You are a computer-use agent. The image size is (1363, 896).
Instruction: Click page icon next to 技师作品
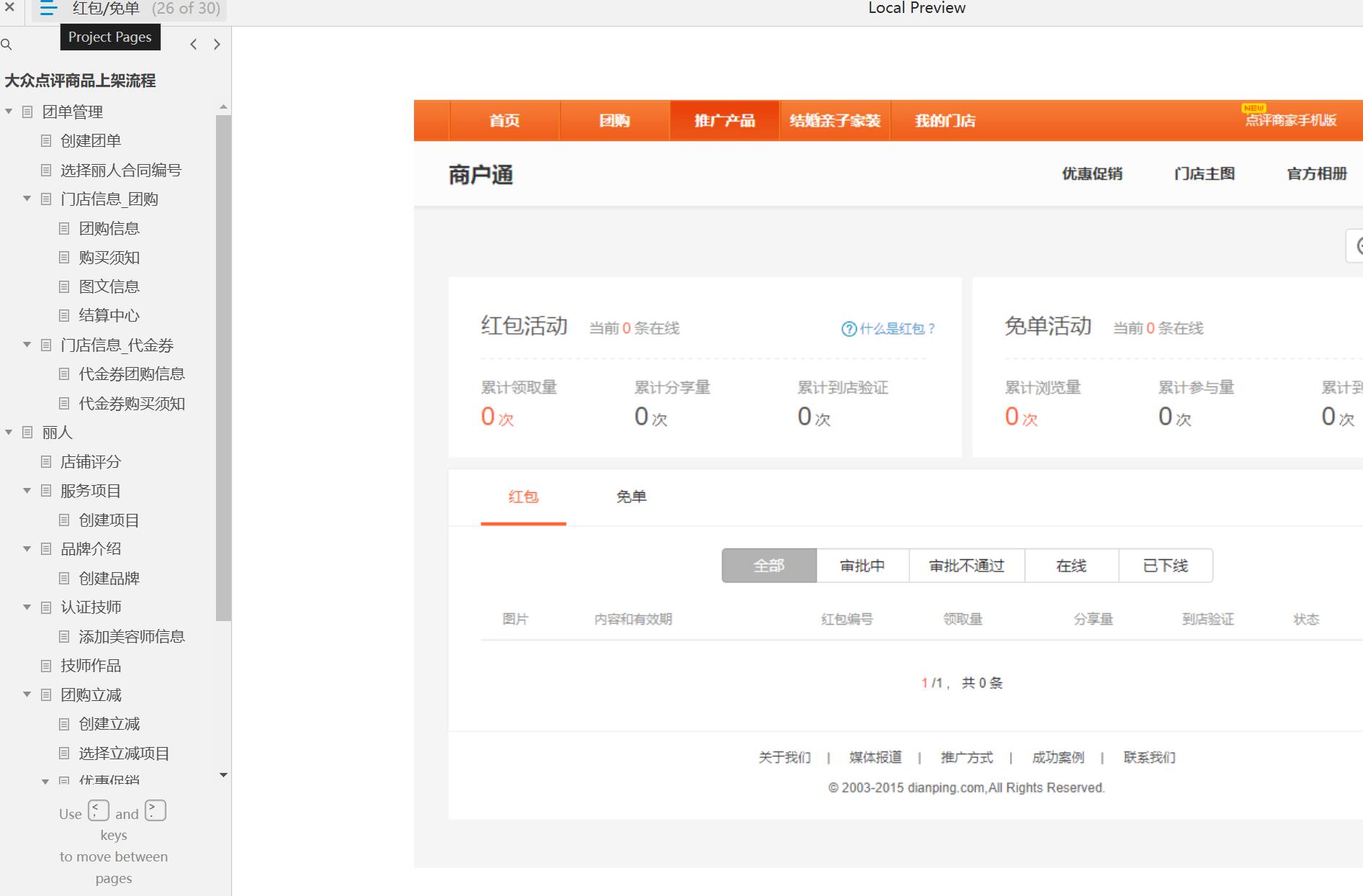(46, 666)
